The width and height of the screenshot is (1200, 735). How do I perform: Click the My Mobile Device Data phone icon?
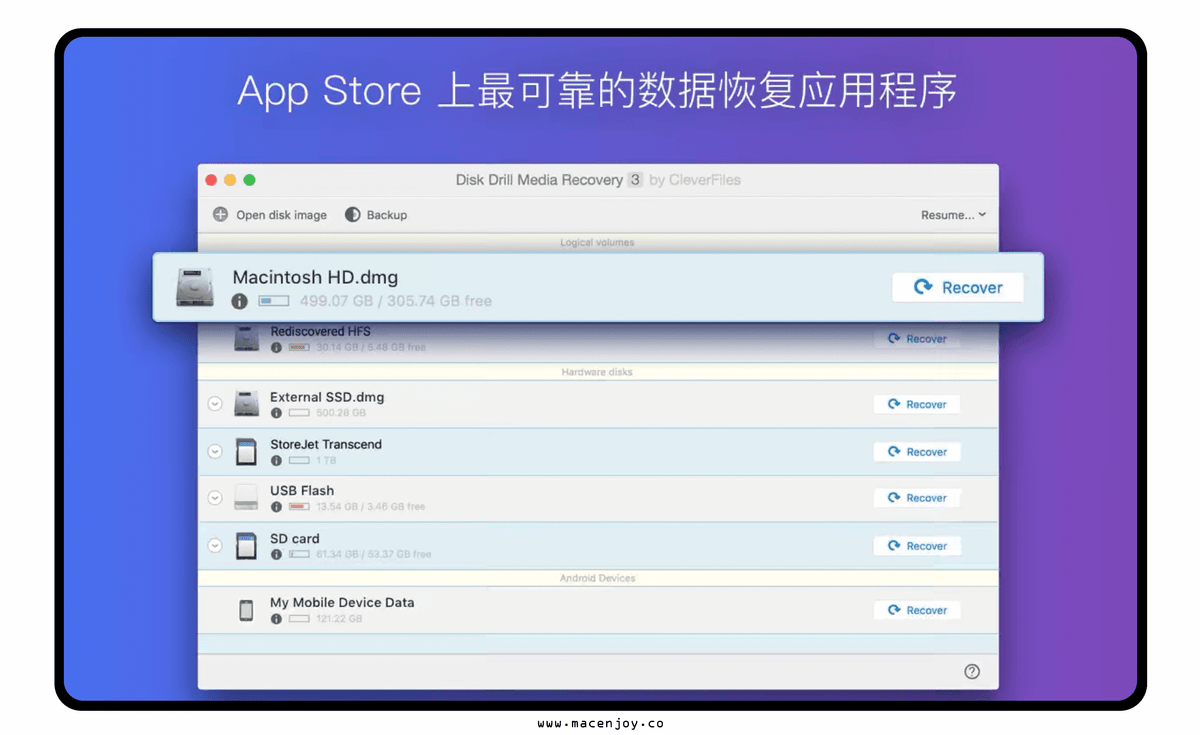coord(246,610)
